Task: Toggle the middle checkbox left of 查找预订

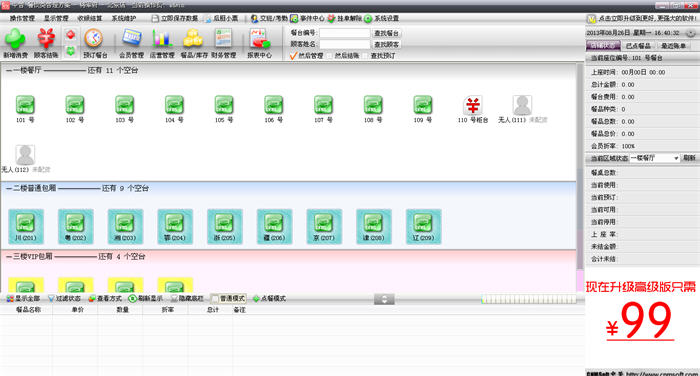Action: (x=330, y=56)
